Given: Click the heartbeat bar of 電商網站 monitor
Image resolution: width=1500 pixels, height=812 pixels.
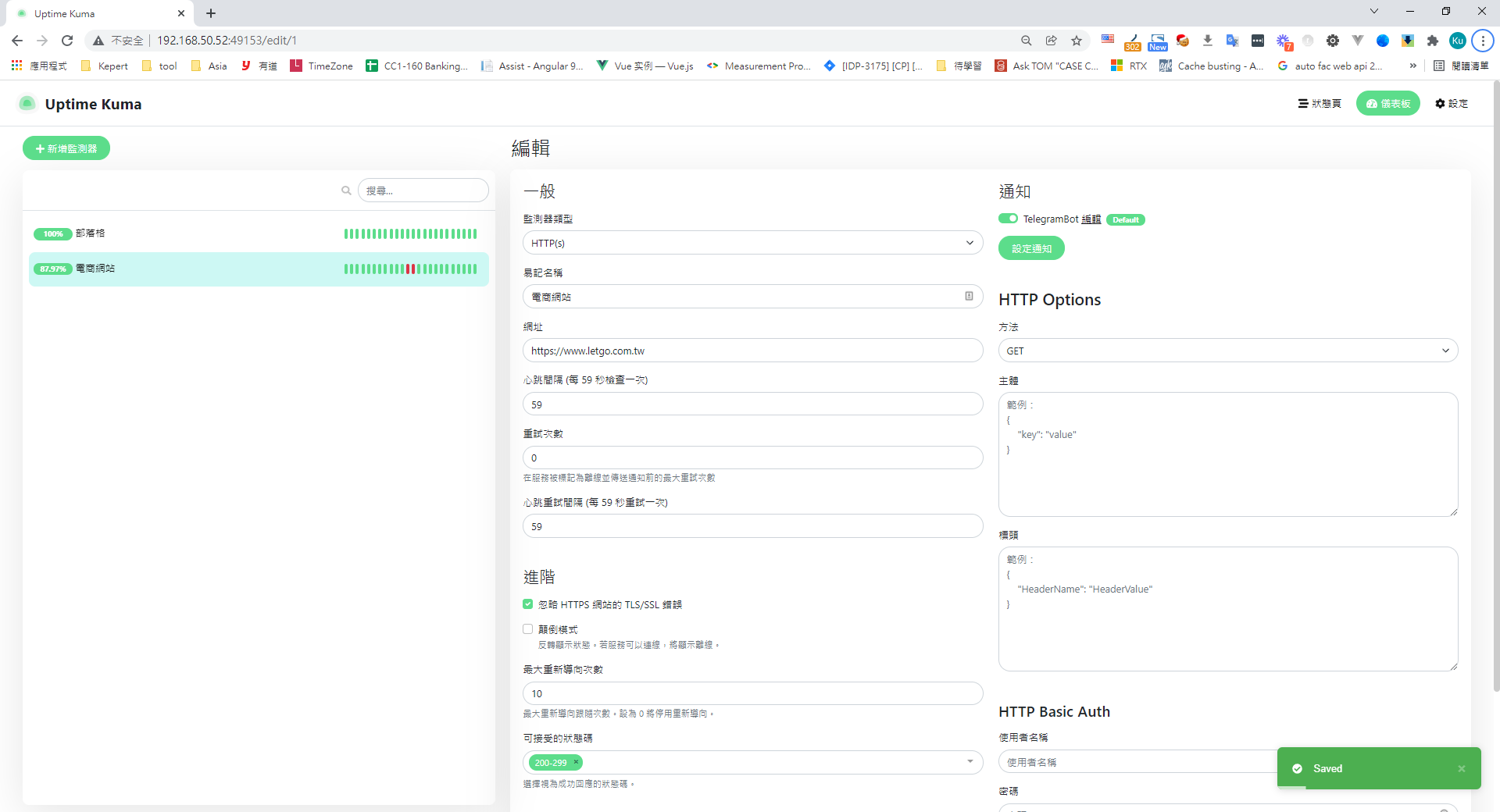Looking at the screenshot, I should (410, 269).
